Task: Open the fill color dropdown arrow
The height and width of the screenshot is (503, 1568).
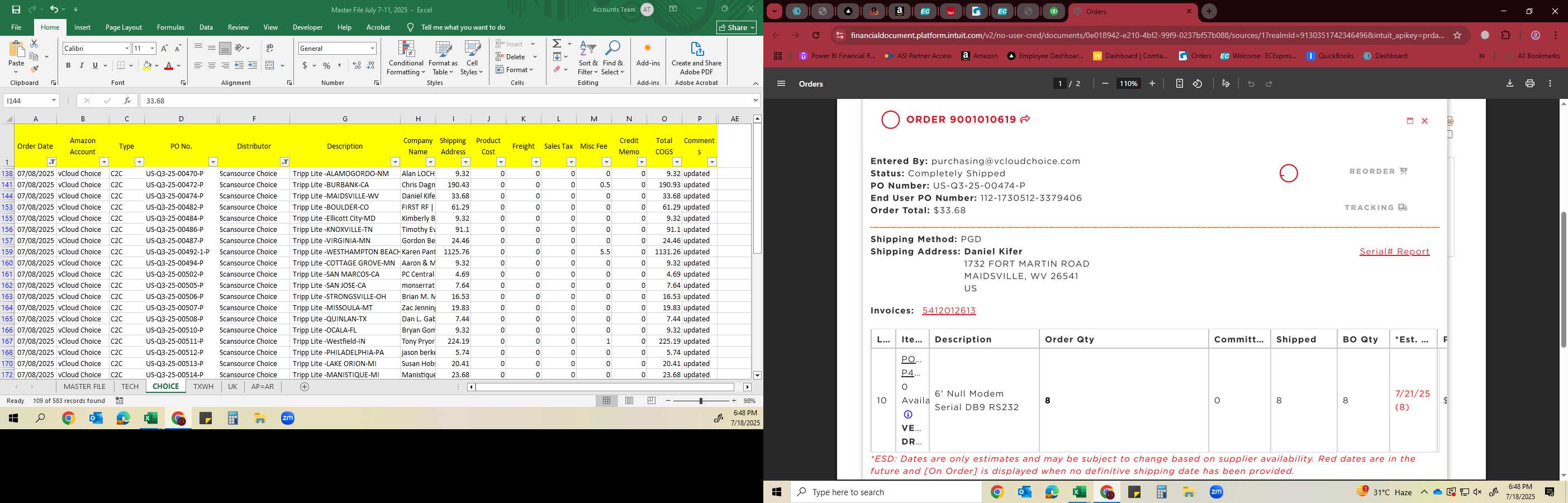Action: pyautogui.click(x=156, y=66)
